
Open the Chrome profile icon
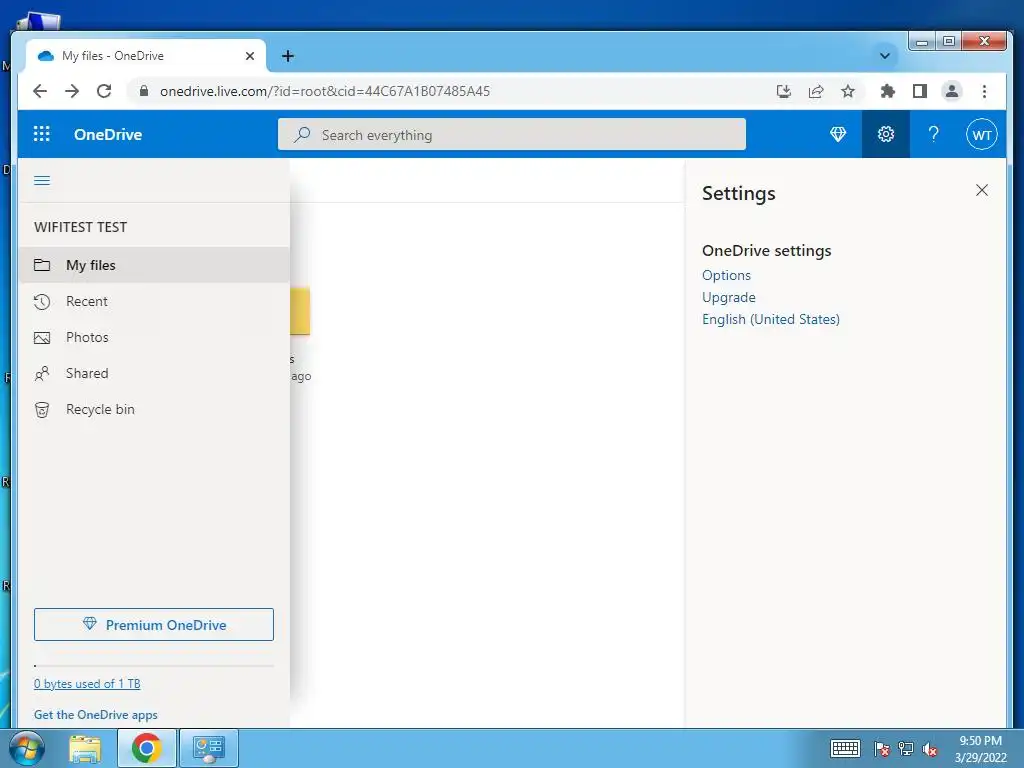pos(952,91)
